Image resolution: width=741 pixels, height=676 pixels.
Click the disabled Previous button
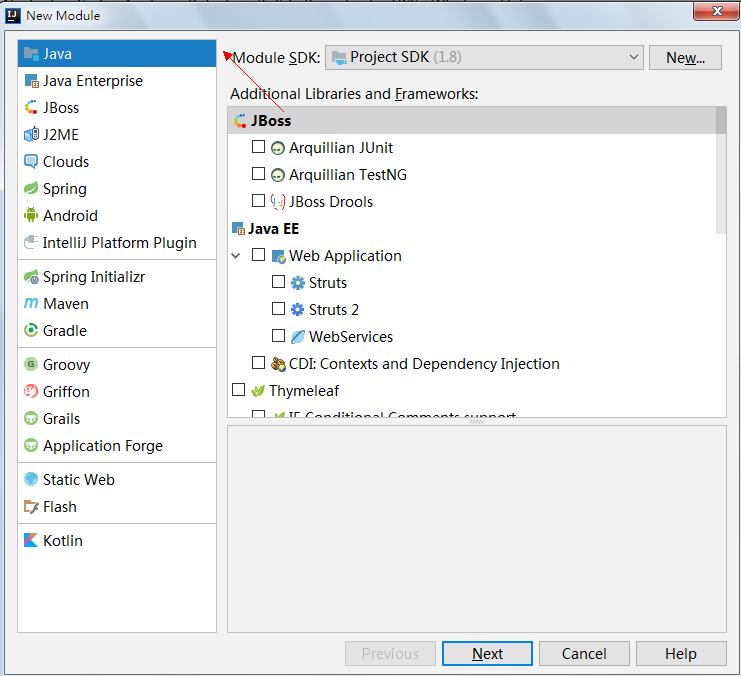(x=390, y=653)
